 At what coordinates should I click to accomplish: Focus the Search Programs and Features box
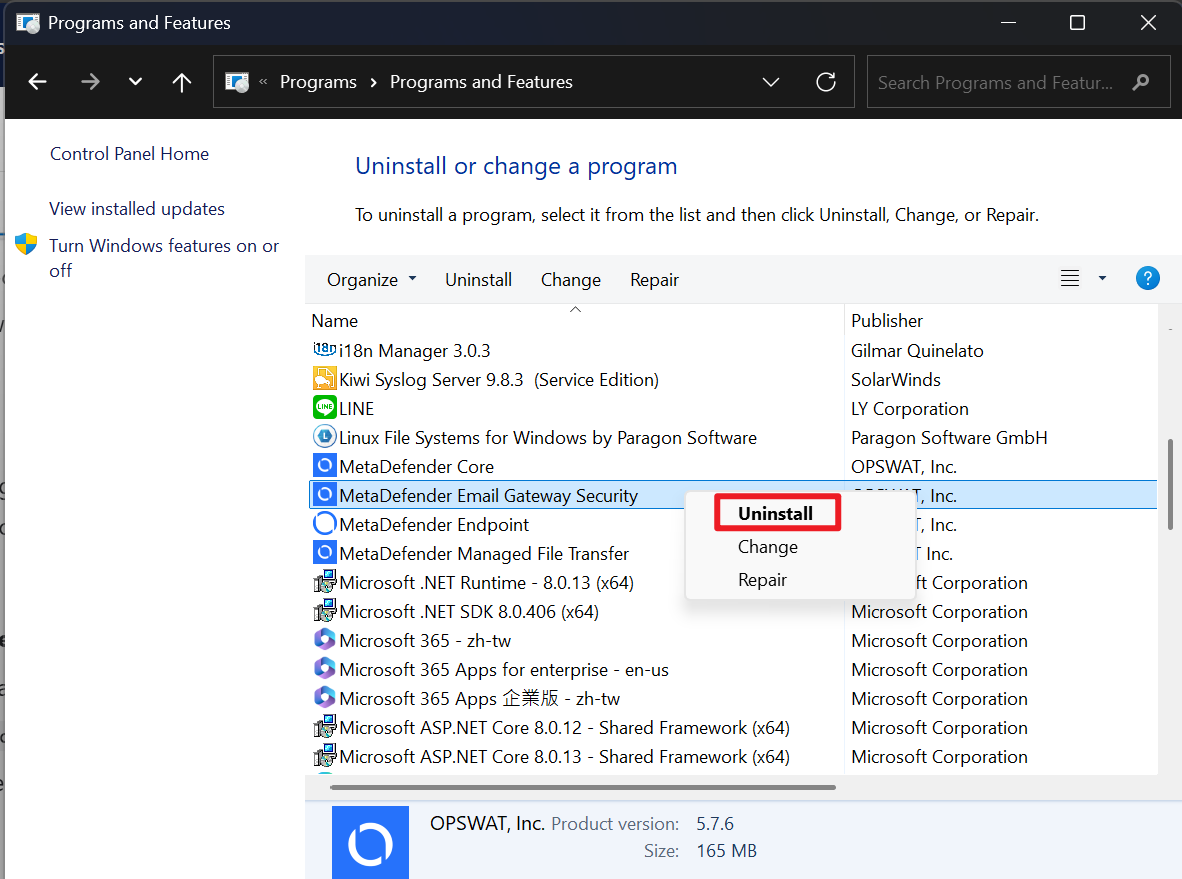pos(1018,81)
